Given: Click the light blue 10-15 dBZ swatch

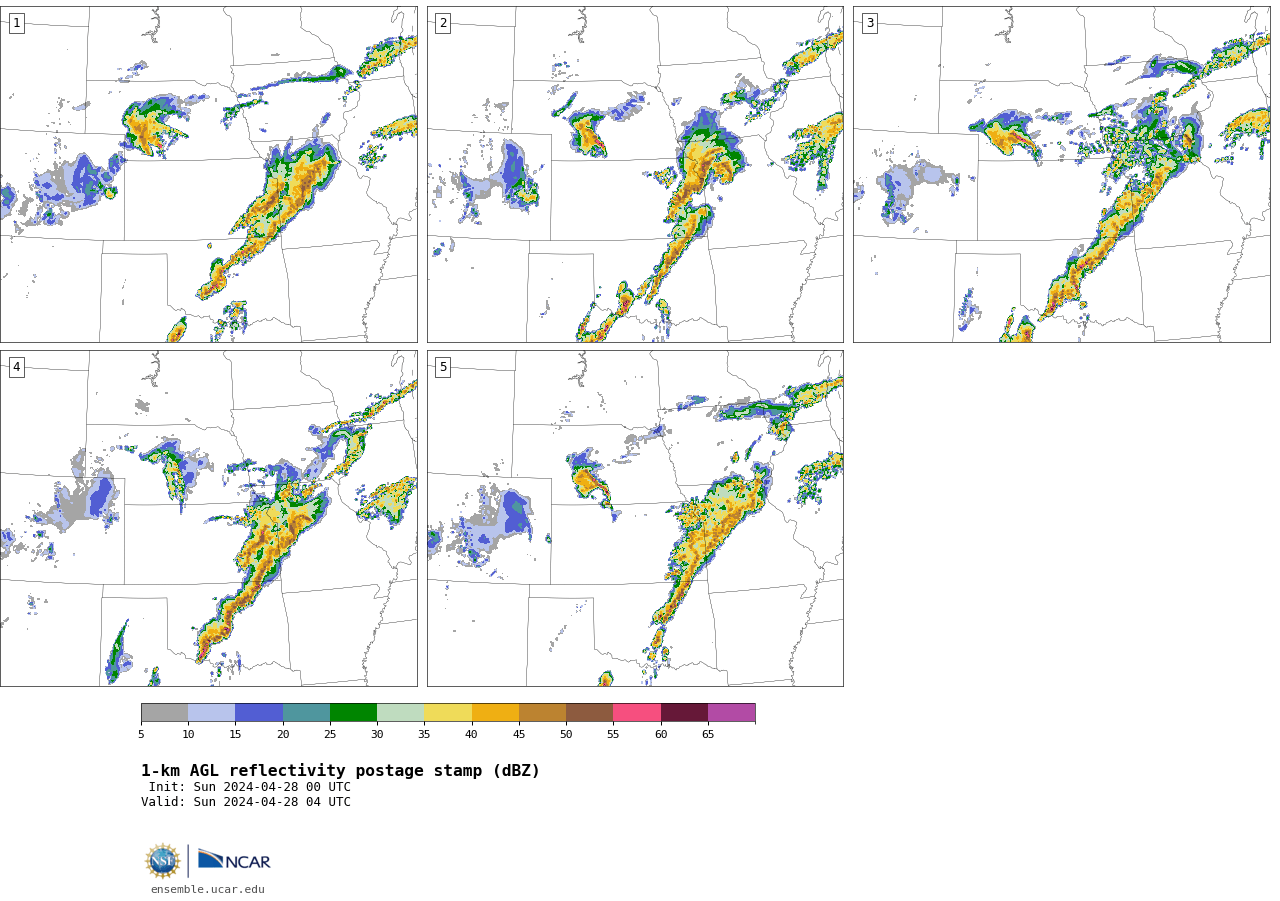Looking at the screenshot, I should tap(212, 713).
